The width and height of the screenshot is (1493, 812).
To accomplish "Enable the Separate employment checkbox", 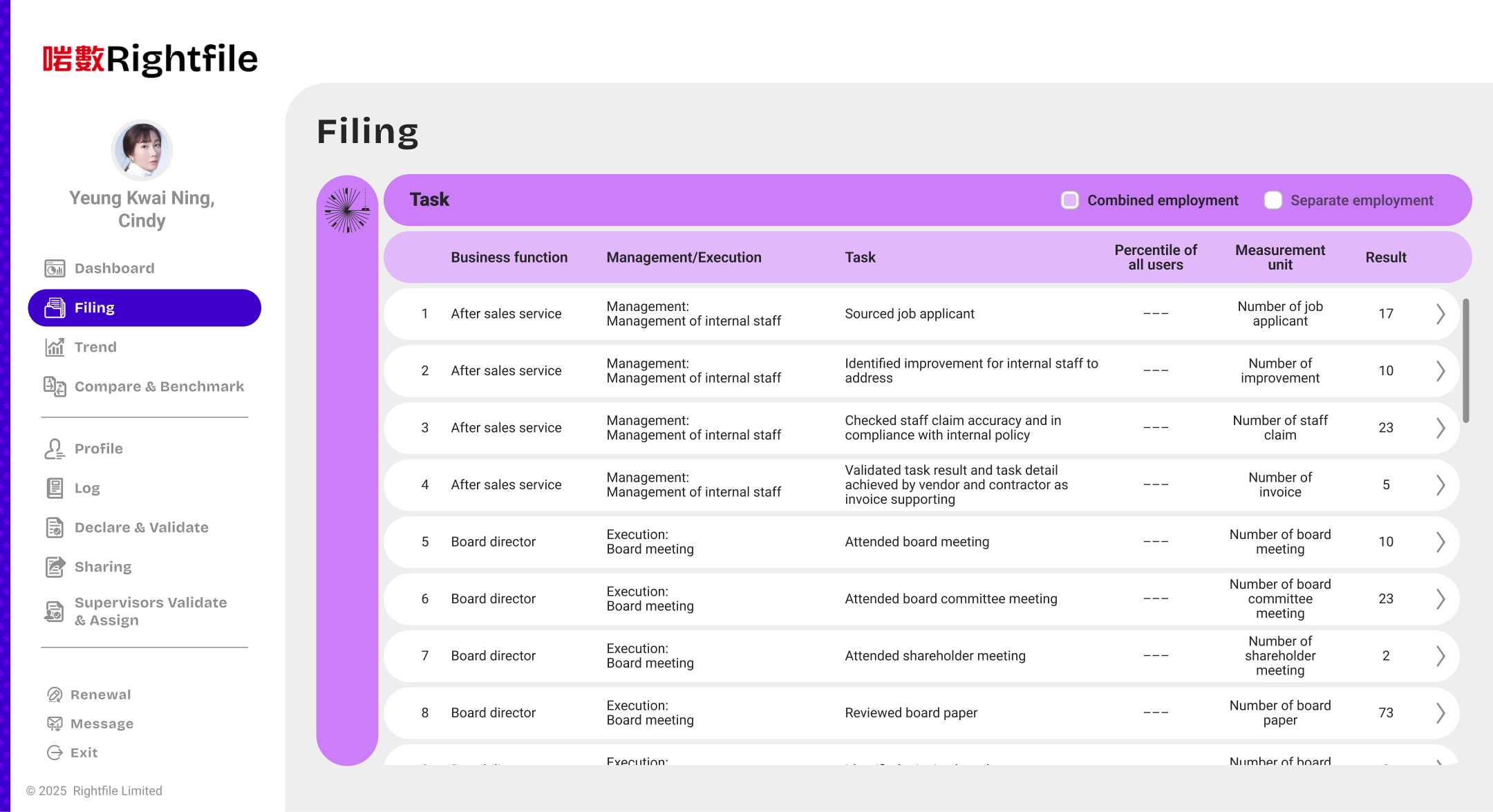I will point(1273,200).
